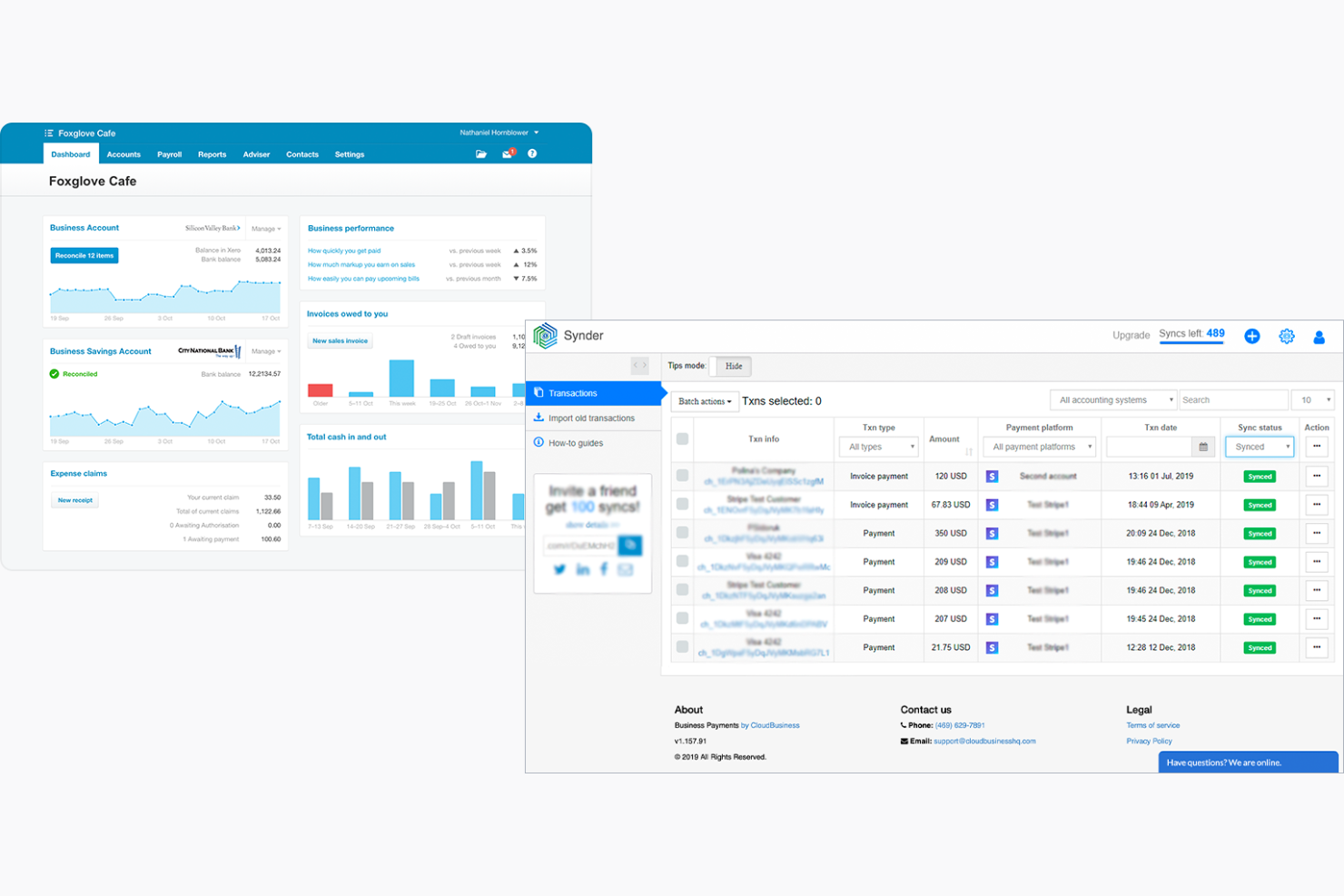Open the Synder Upgrade link
This screenshot has width=1344, height=896.
point(1132,336)
